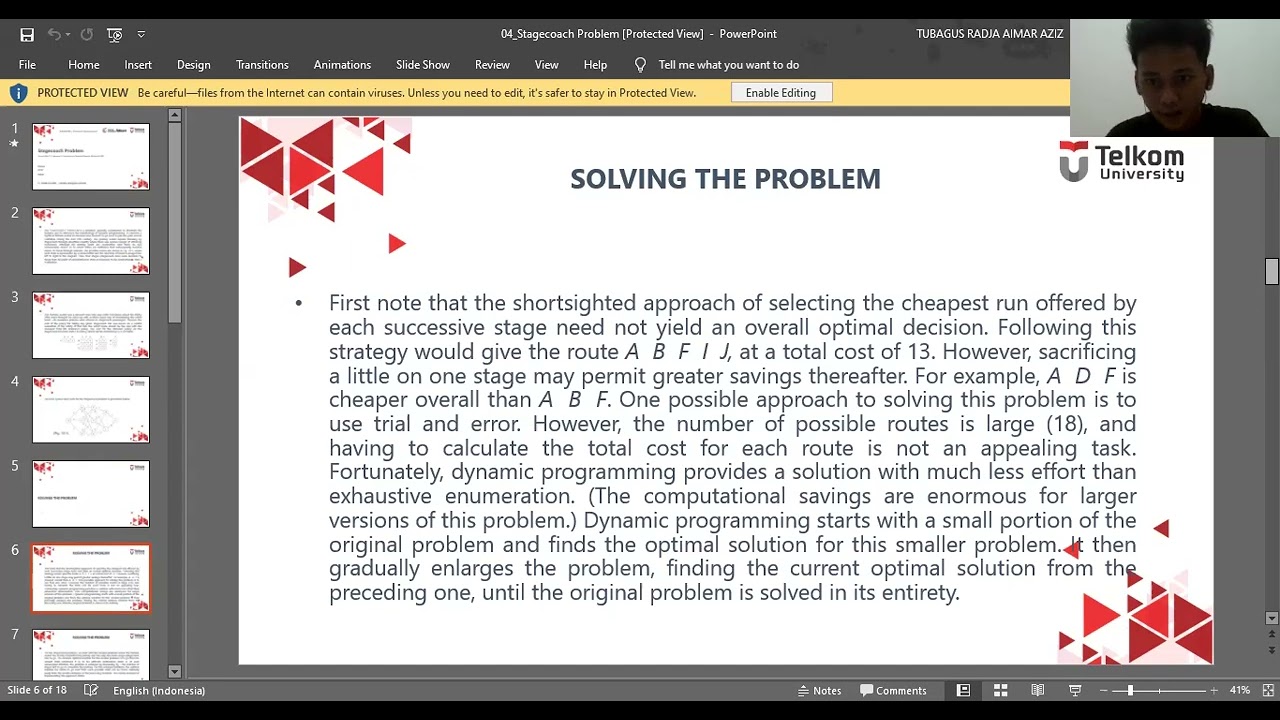Switch to Slide Sorter view icon
1280x720 pixels.
tap(1000, 691)
